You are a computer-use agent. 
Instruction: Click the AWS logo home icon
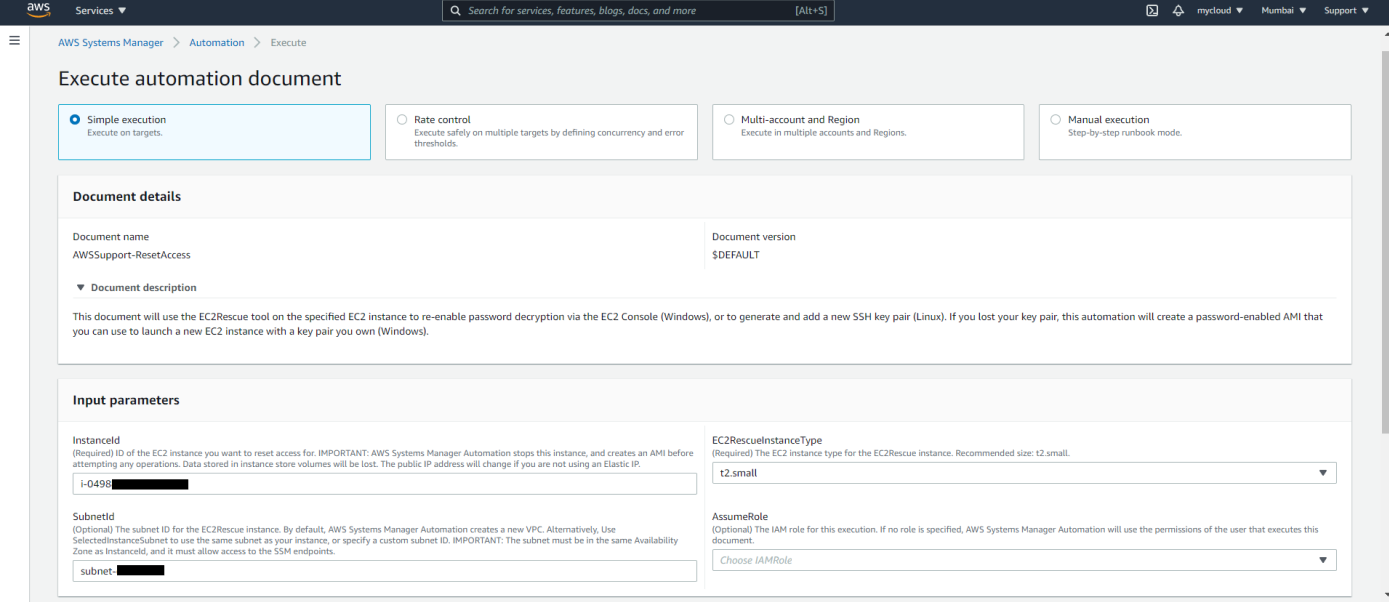coord(38,11)
